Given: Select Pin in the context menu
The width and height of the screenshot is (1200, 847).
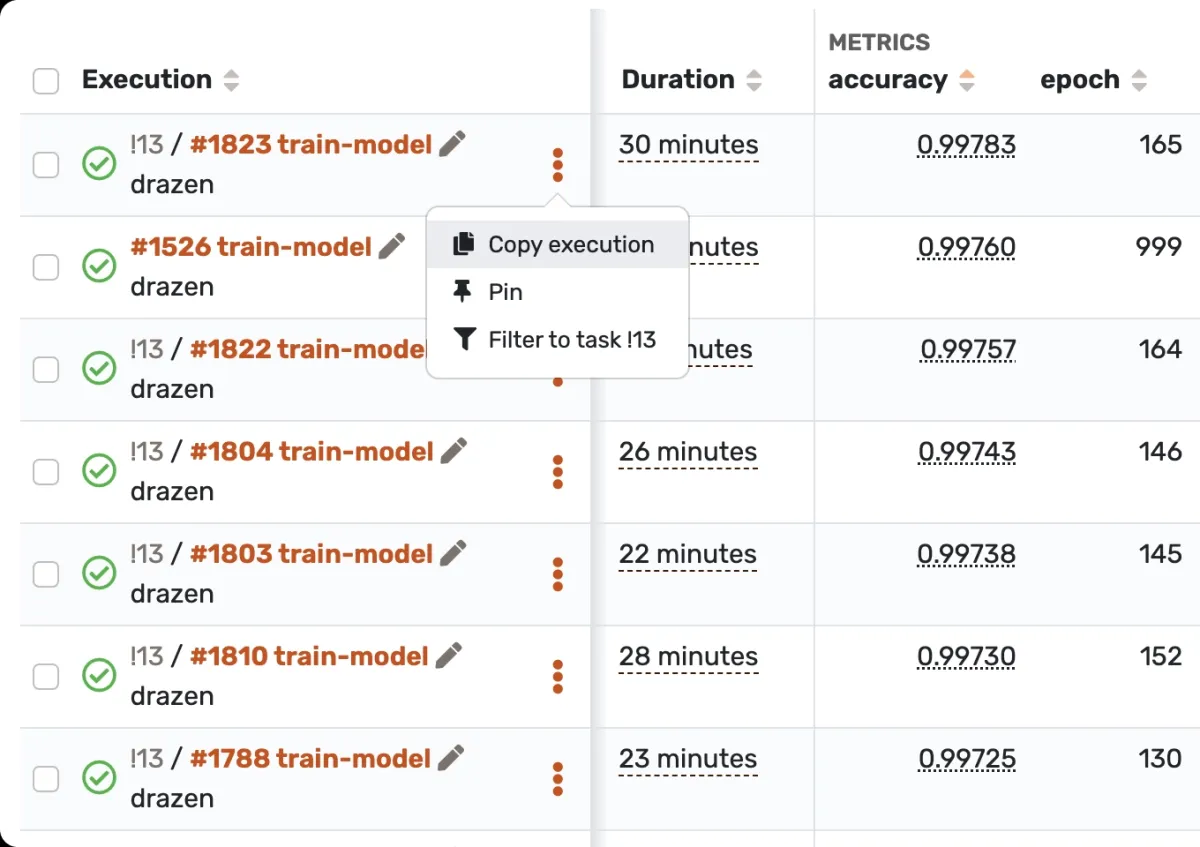Looking at the screenshot, I should click(505, 292).
